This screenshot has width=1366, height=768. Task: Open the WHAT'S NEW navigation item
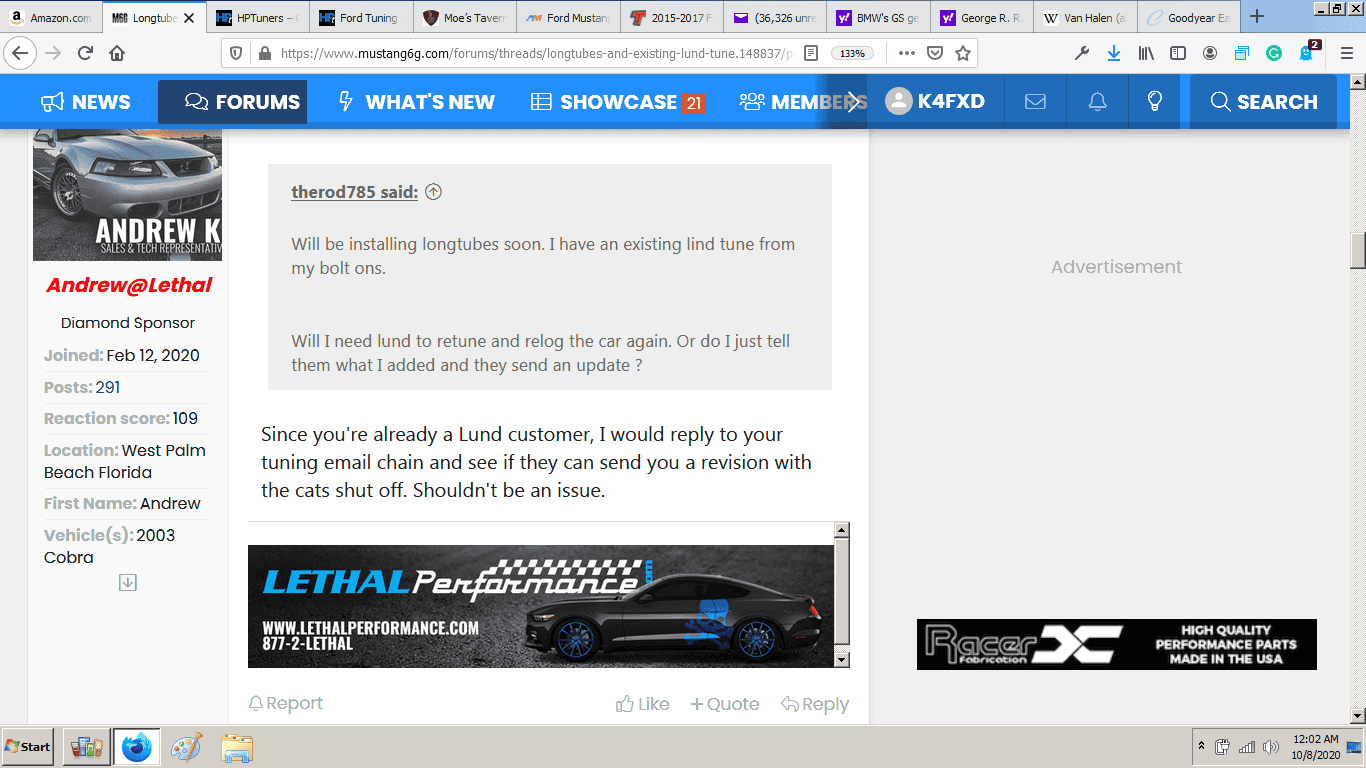point(417,102)
